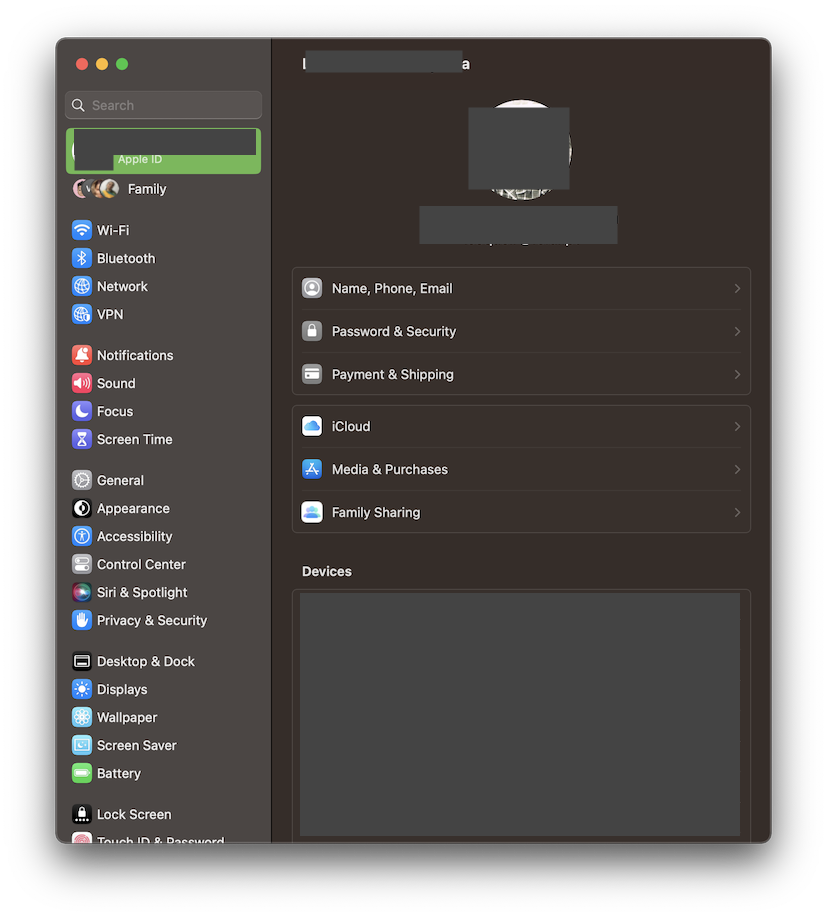Viewport: 827px width, 917px height.
Task: Click the VPN icon in sidebar
Action: pyautogui.click(x=82, y=314)
